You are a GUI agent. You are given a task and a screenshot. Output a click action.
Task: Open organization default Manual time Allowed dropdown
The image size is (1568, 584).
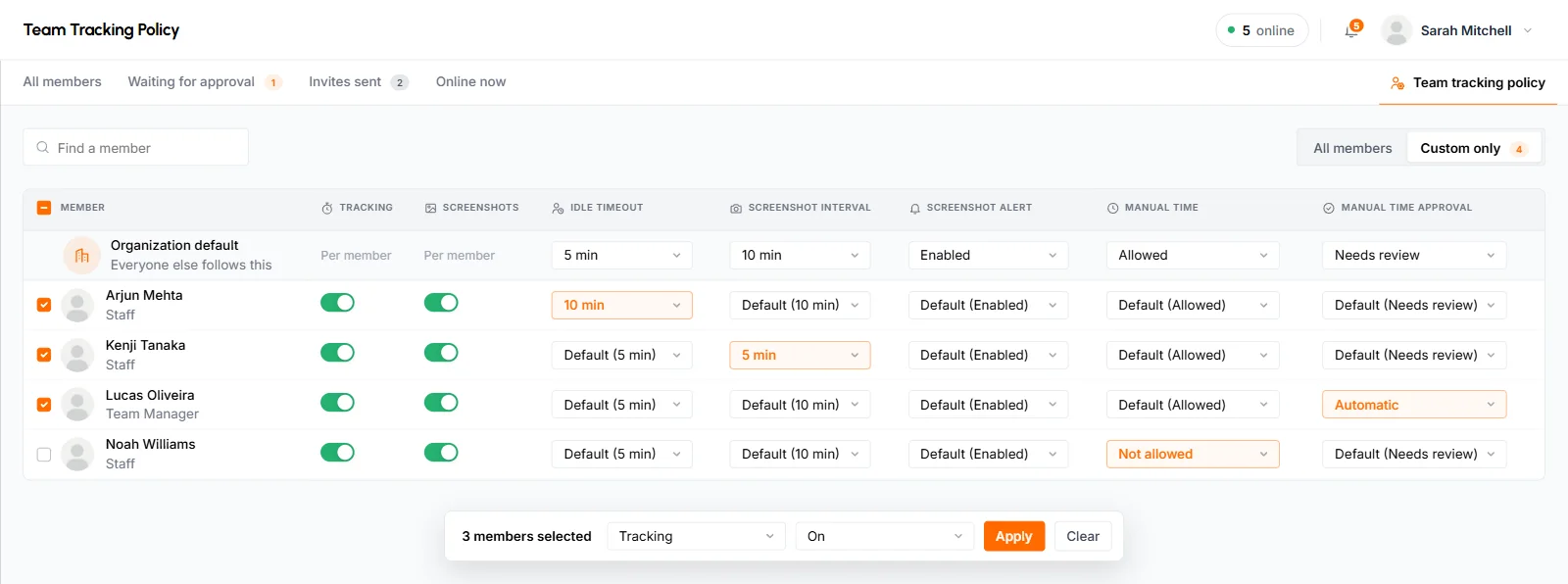point(1193,255)
